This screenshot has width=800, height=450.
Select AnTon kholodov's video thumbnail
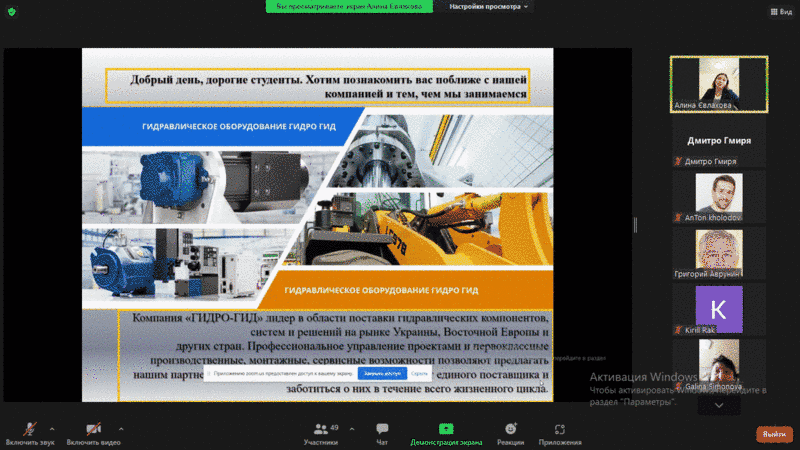coord(719,197)
